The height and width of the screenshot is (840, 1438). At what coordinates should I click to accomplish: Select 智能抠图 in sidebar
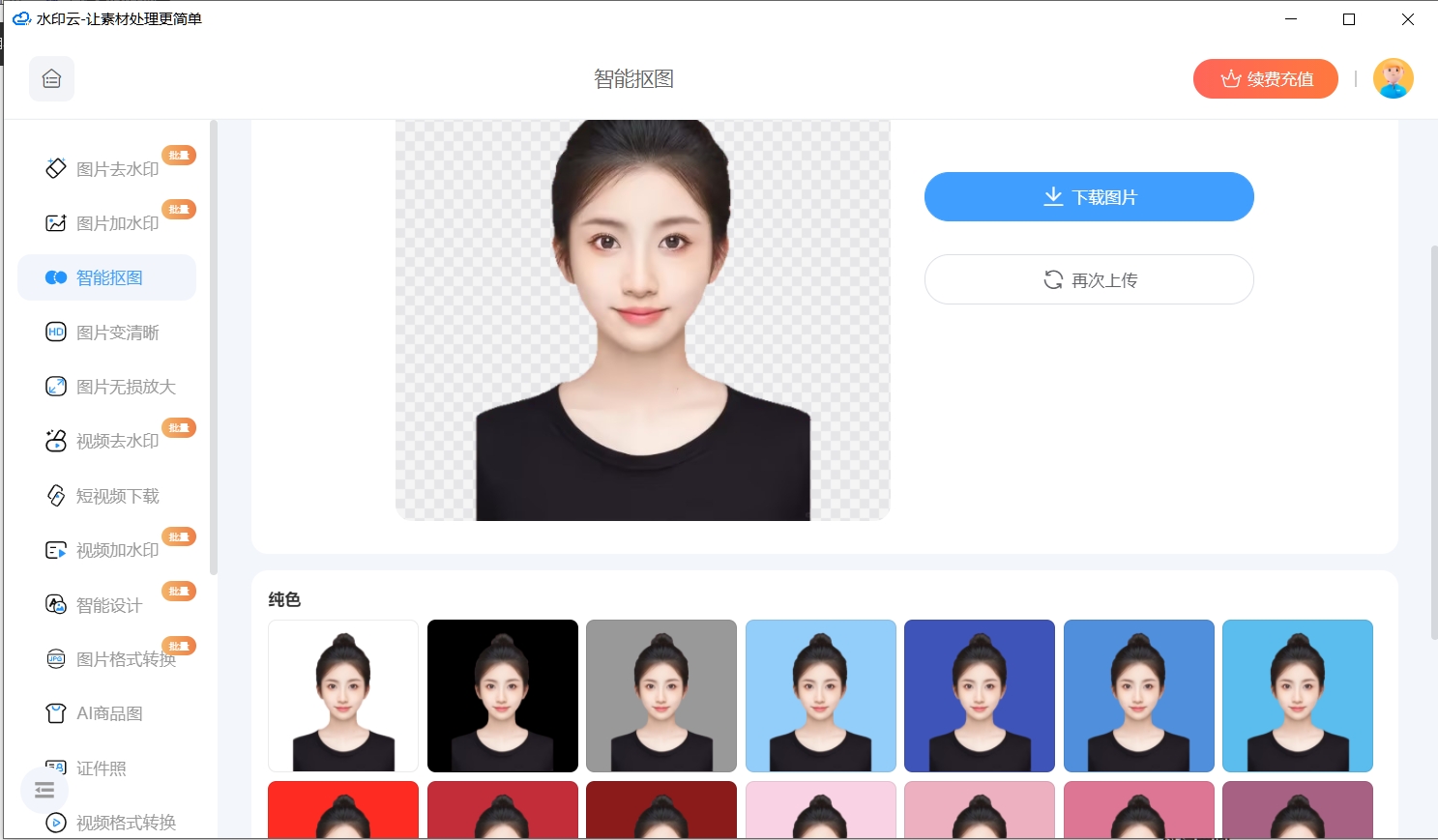106,277
